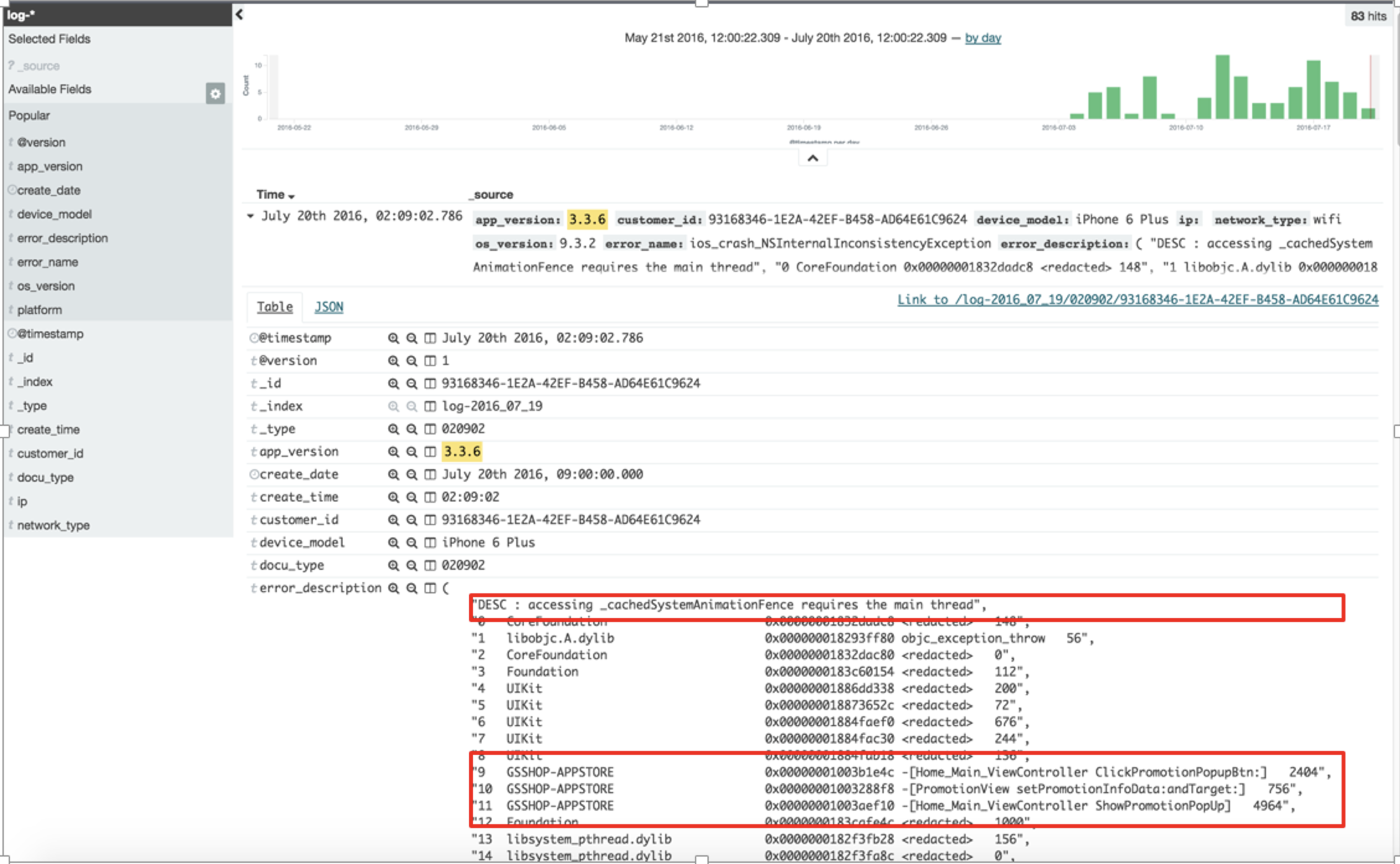This screenshot has width=1400, height=864.
Task: Collapse the histogram with the up chevron
Action: (812, 158)
